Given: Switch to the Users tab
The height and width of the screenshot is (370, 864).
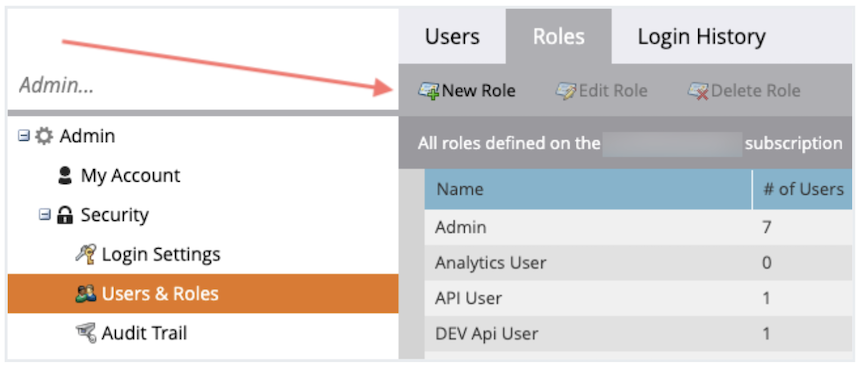Looking at the screenshot, I should tap(452, 36).
